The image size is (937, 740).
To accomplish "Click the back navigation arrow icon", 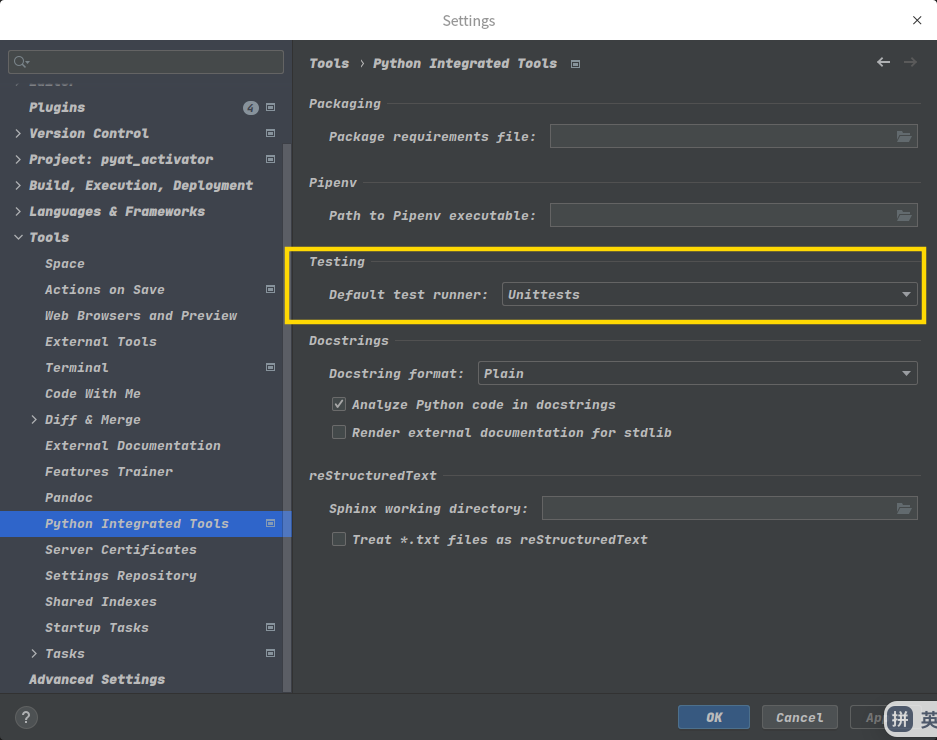I will pyautogui.click(x=883, y=62).
